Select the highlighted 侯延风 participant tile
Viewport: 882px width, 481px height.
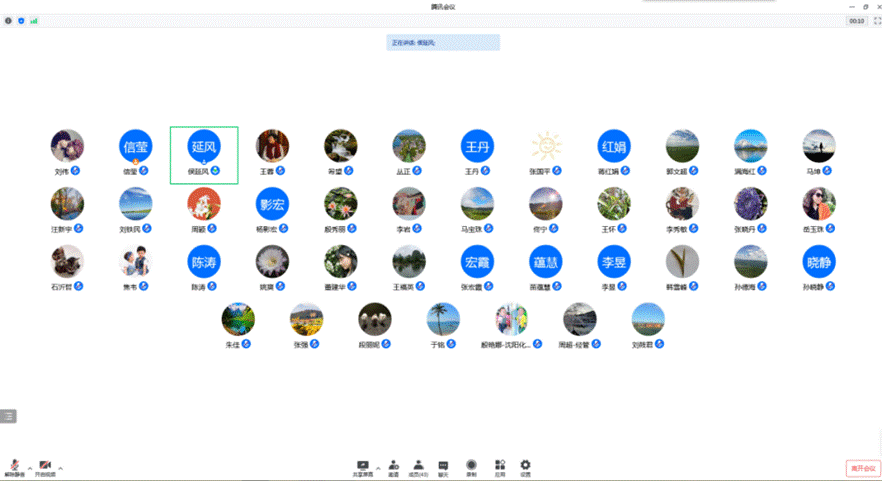[204, 155]
